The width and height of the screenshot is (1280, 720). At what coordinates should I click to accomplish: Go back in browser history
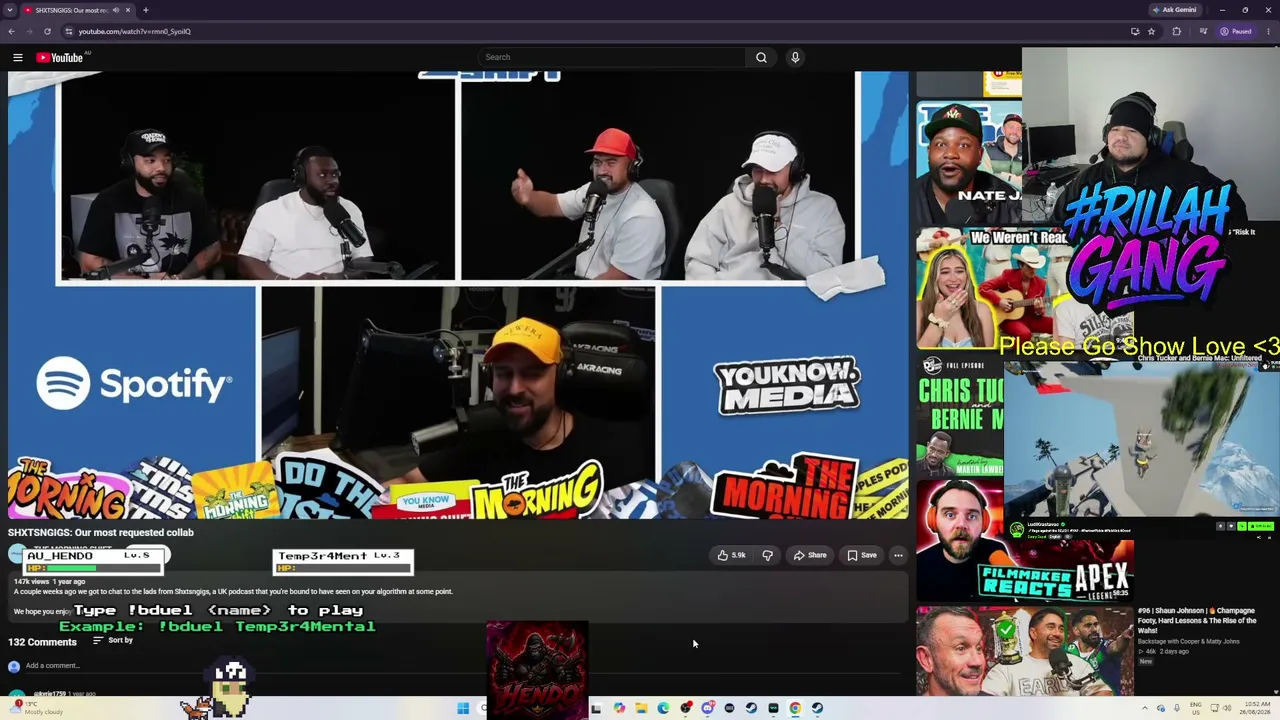coord(11,31)
